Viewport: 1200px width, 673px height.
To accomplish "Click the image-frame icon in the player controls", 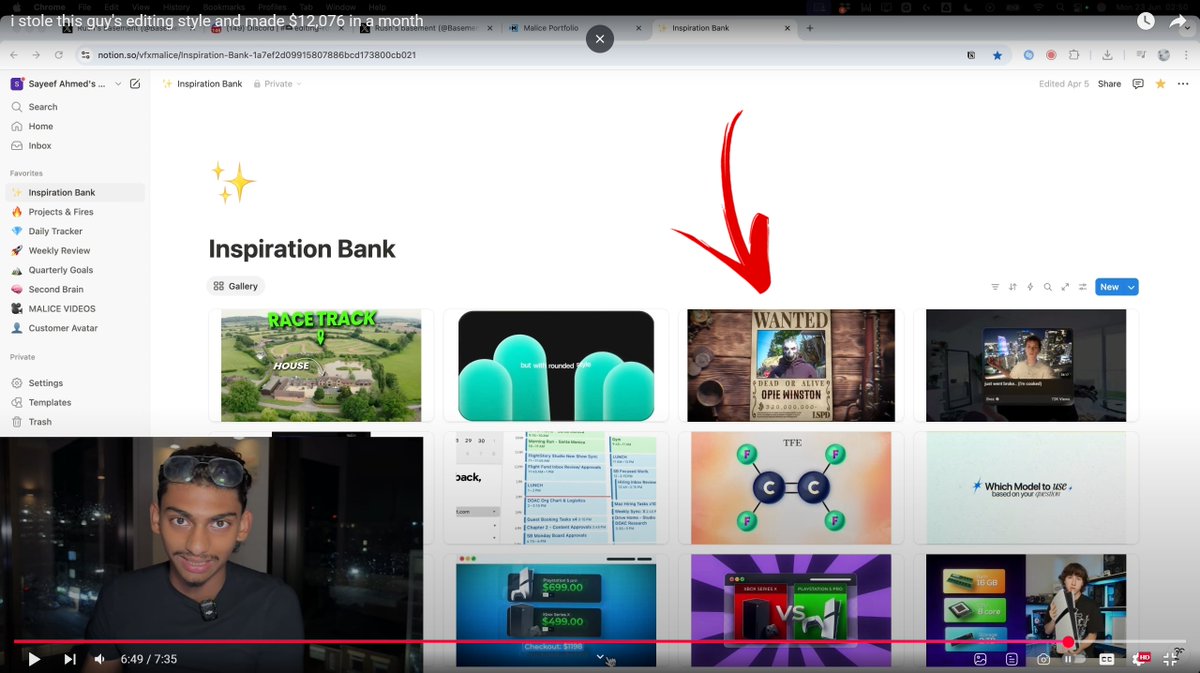I will [x=980, y=659].
